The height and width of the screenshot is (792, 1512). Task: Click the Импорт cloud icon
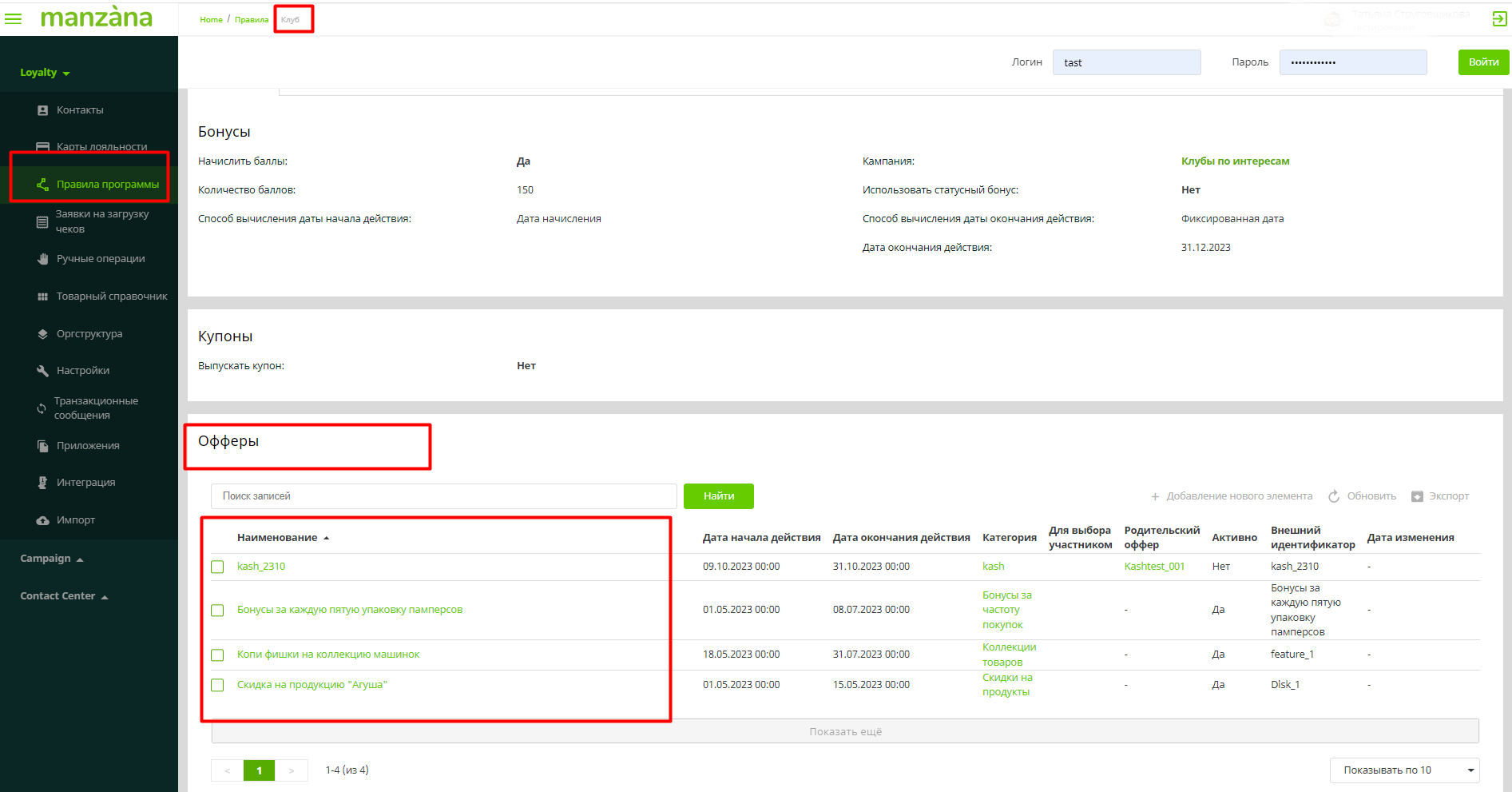tap(43, 520)
